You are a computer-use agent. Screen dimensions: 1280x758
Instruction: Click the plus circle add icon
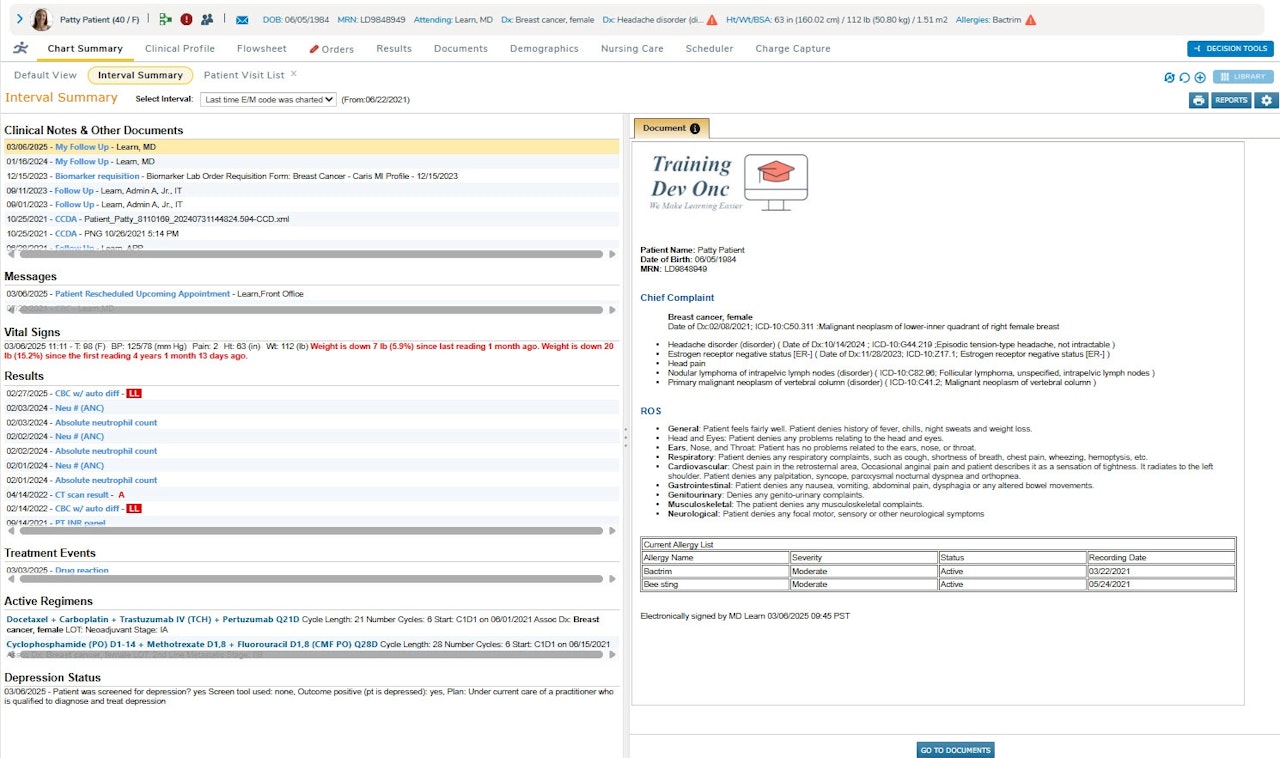pyautogui.click(x=1199, y=77)
